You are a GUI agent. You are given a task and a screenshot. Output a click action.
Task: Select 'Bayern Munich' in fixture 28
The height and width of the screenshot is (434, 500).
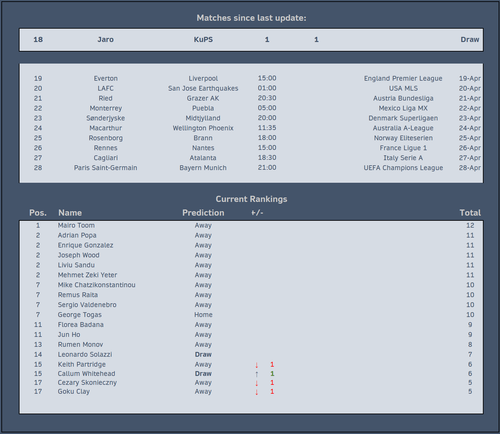tap(203, 168)
